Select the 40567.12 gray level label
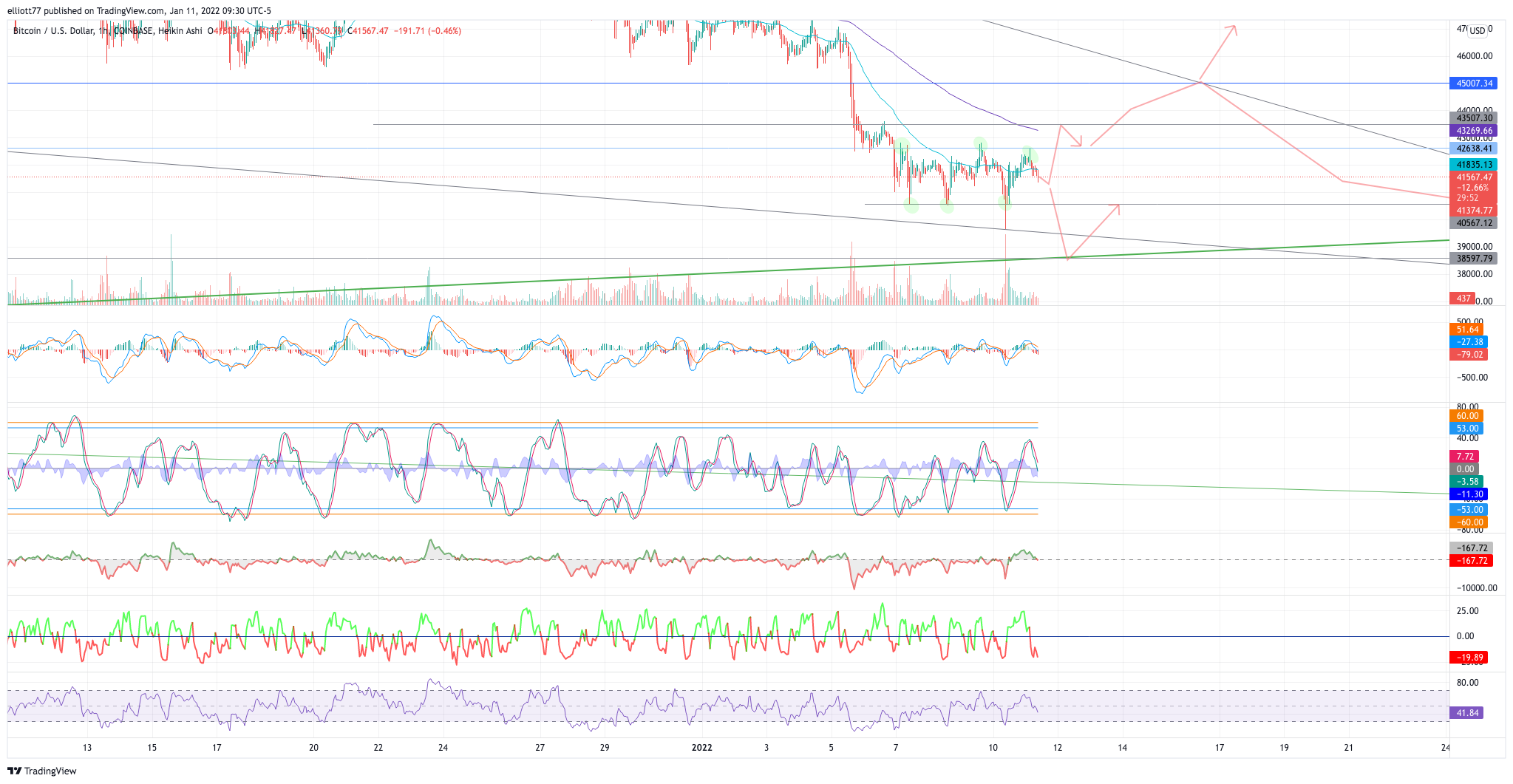 point(1473,223)
